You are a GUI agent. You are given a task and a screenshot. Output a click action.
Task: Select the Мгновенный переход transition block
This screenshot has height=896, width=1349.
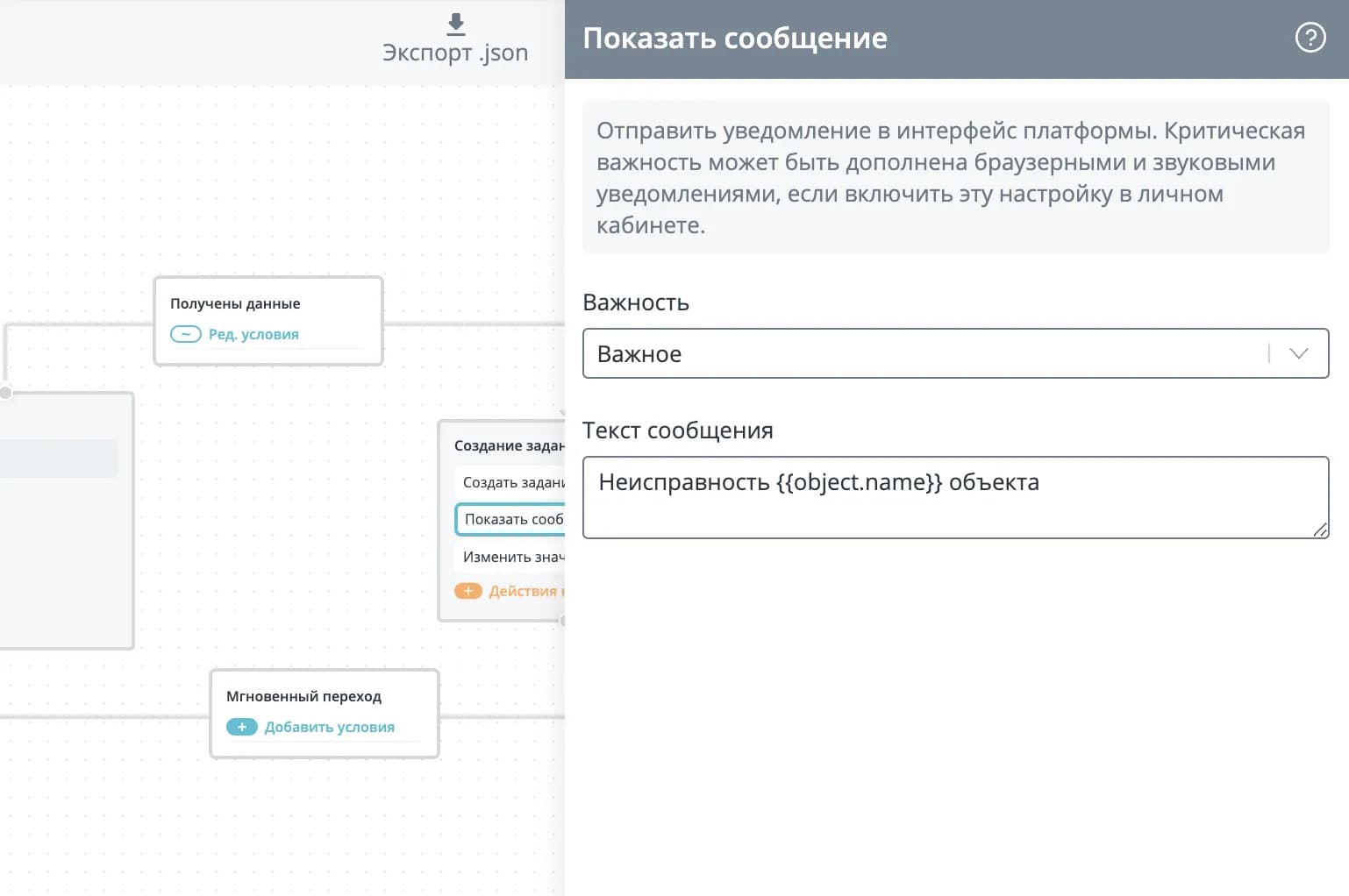(325, 714)
